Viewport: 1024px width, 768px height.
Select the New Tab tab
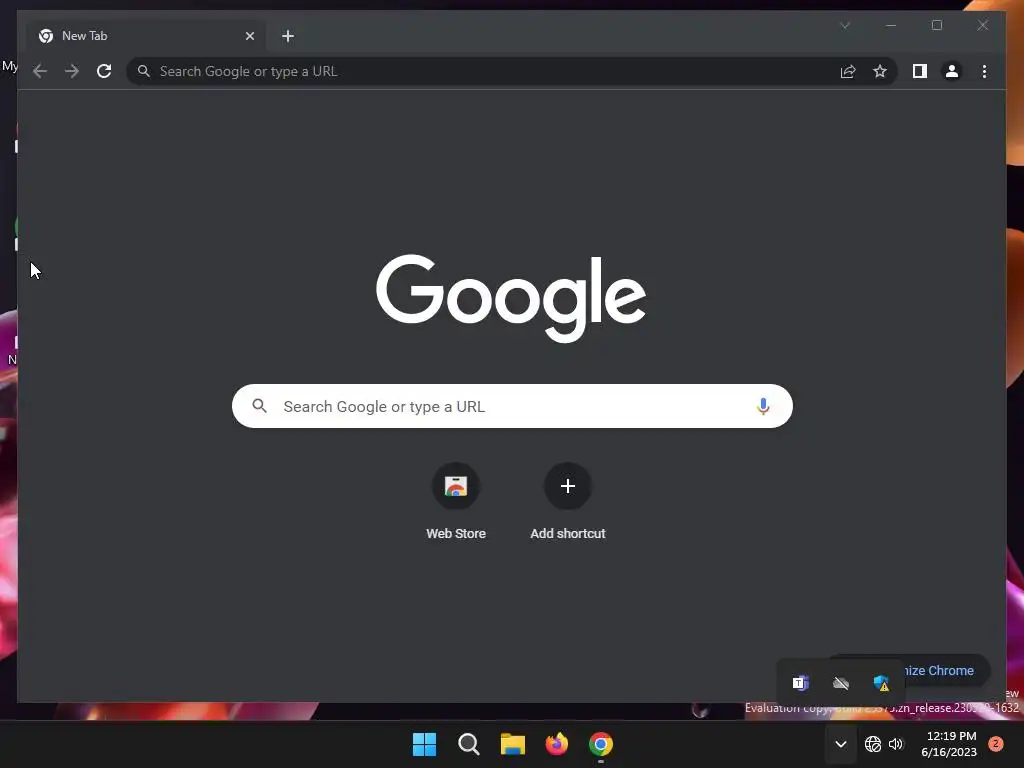click(146, 36)
